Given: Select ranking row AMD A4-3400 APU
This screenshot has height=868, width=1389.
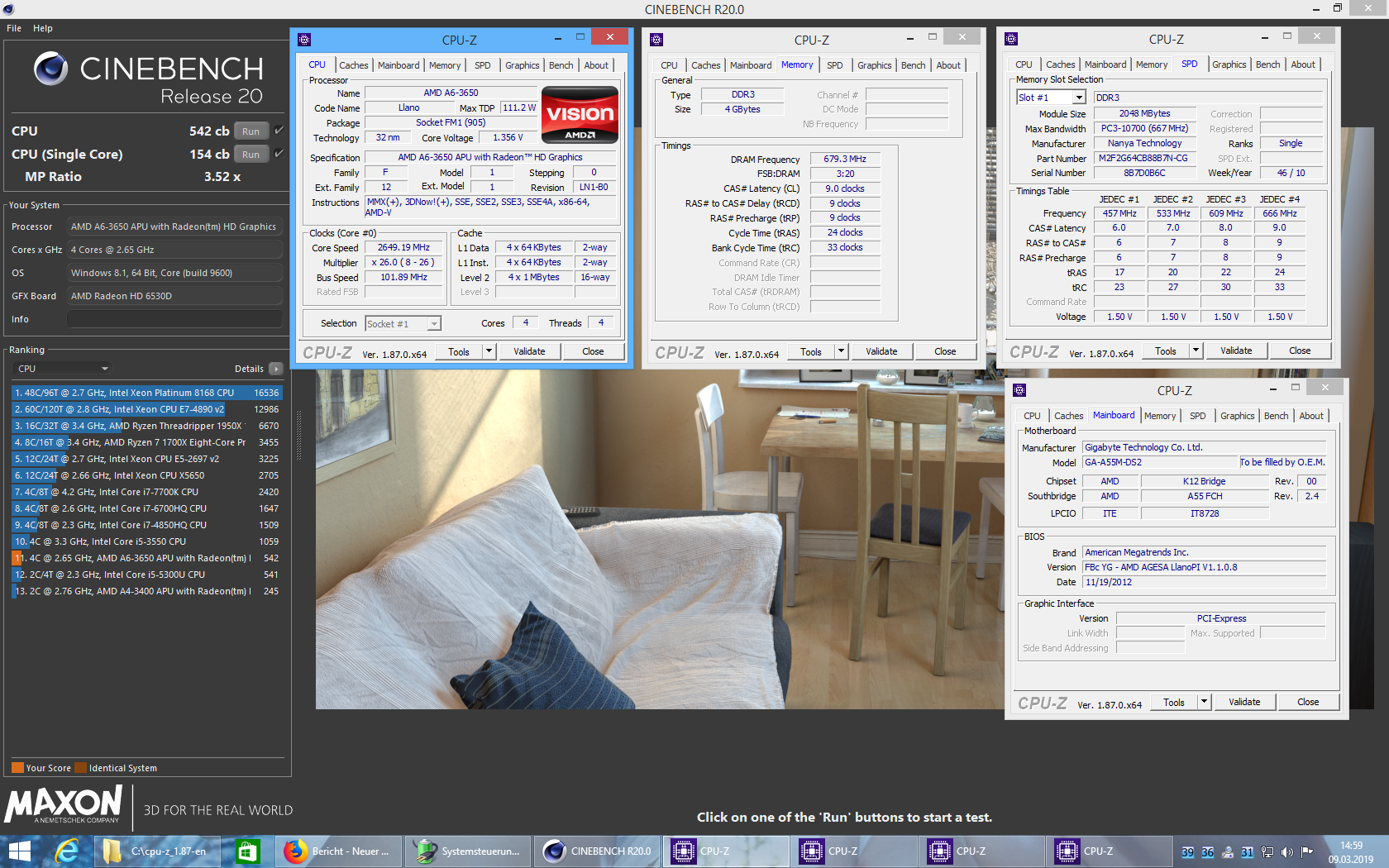Looking at the screenshot, I should [x=146, y=591].
